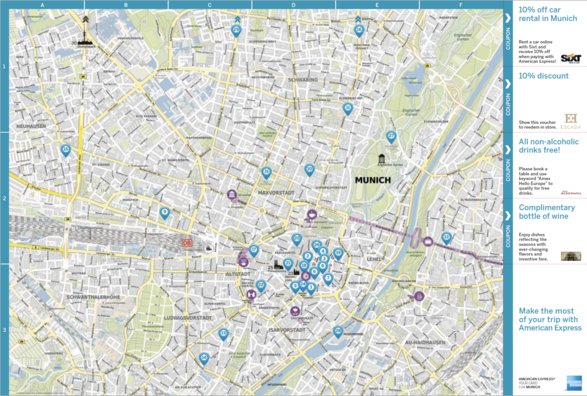Click the Deutsche Bahn station logo
The height and width of the screenshot is (396, 587).
pyautogui.click(x=187, y=243)
